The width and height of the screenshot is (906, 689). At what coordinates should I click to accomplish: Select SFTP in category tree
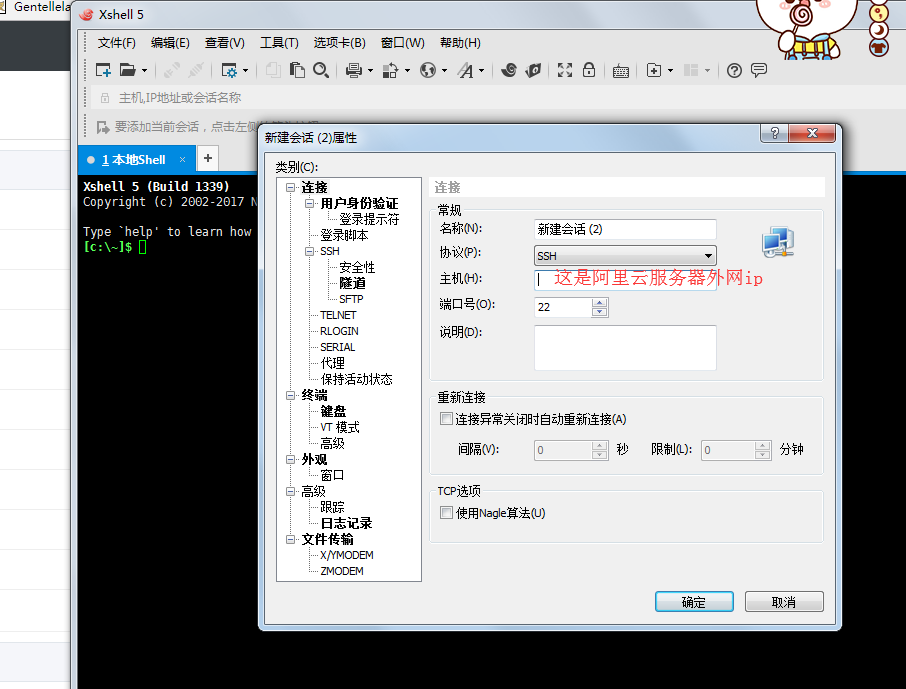point(351,299)
